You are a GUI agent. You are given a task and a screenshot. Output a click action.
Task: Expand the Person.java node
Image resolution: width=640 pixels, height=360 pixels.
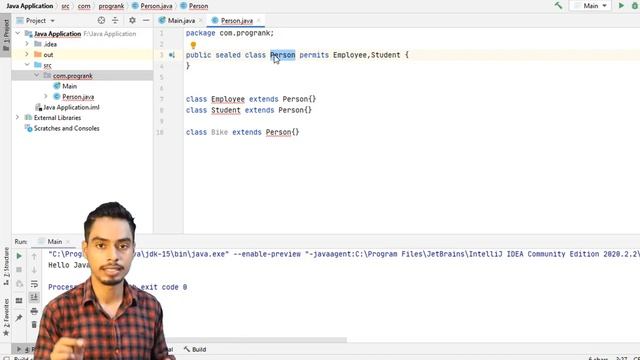tap(46, 97)
